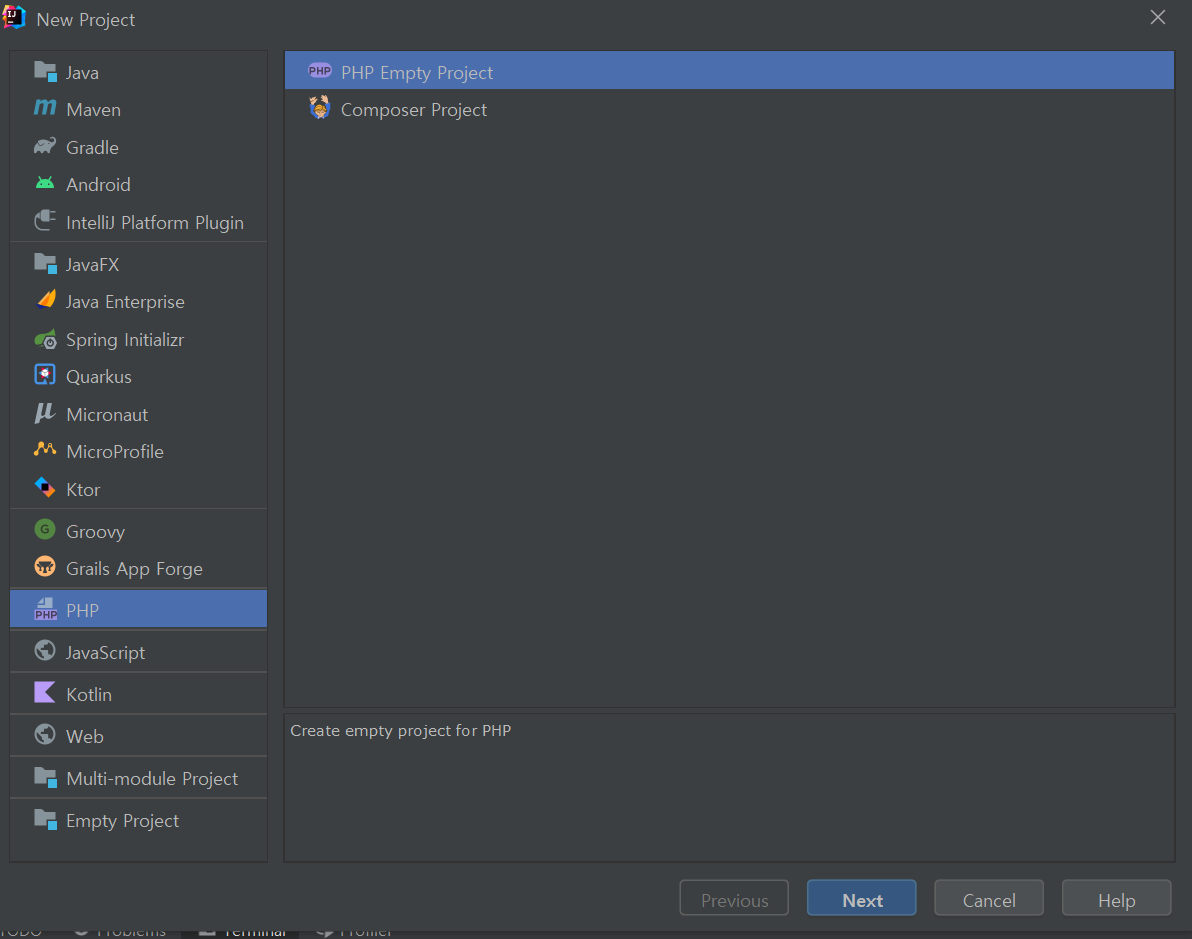Select the Quarkus icon
The image size is (1192, 939).
[x=46, y=376]
